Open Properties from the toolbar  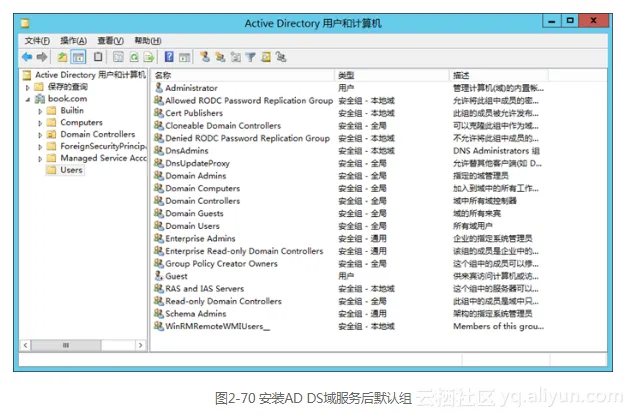tap(118, 57)
